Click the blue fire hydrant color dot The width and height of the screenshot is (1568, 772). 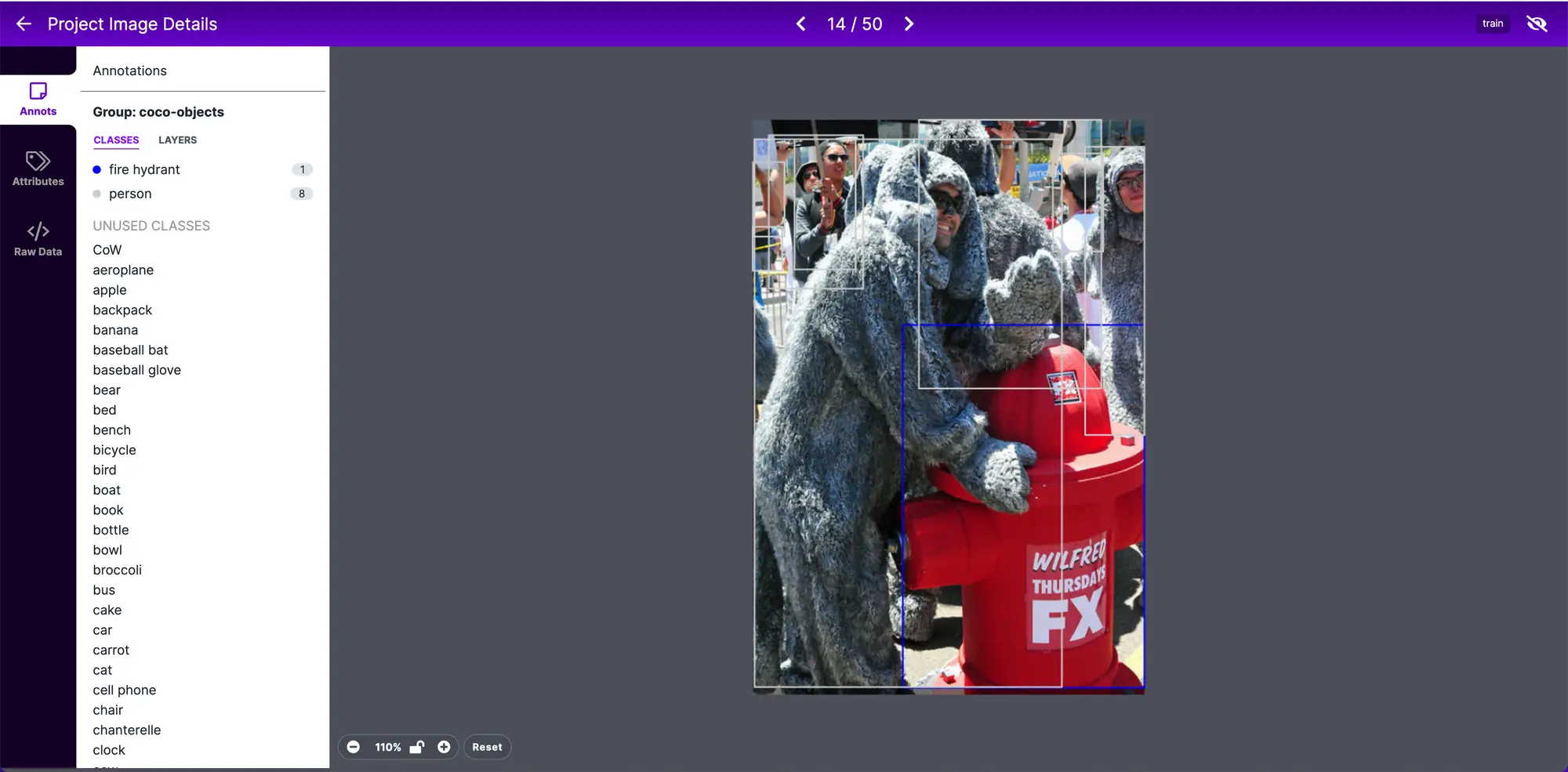tap(97, 169)
